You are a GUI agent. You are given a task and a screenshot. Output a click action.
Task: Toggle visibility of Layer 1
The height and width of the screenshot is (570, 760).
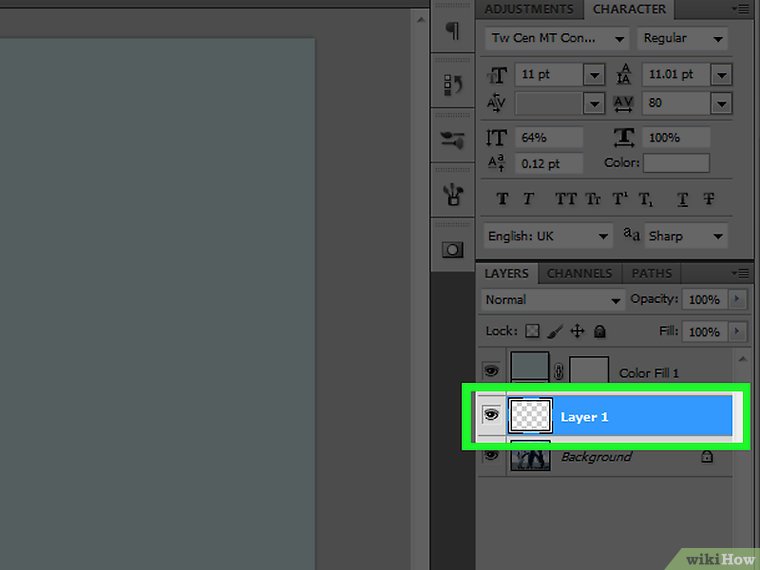(491, 415)
